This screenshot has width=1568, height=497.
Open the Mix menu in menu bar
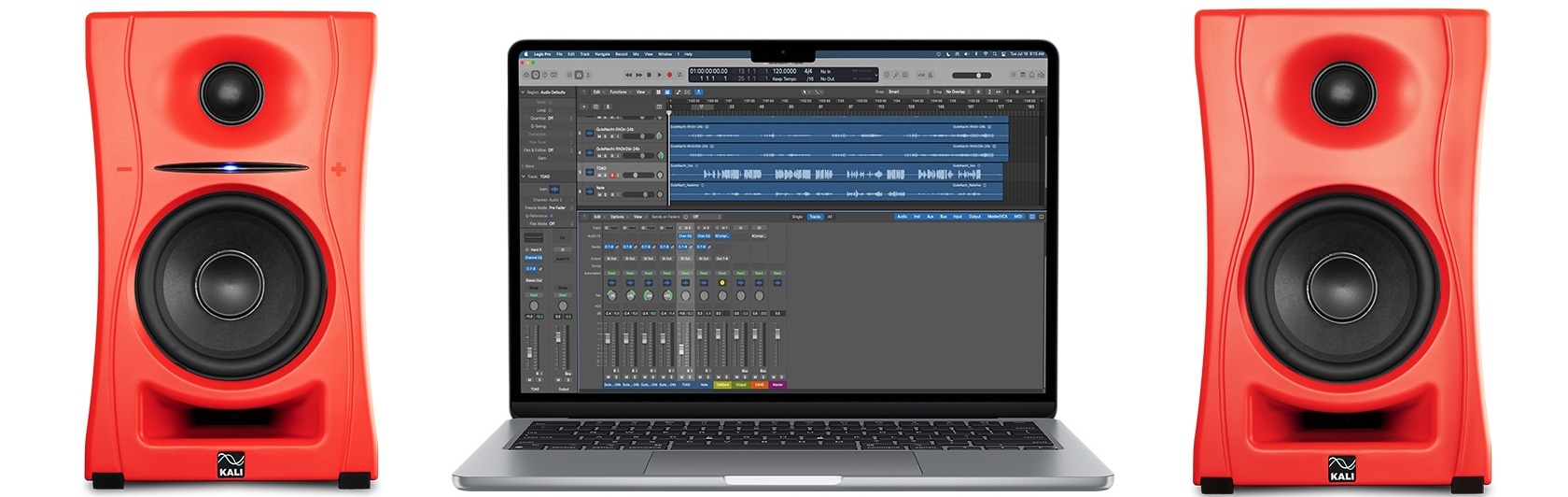[636, 54]
